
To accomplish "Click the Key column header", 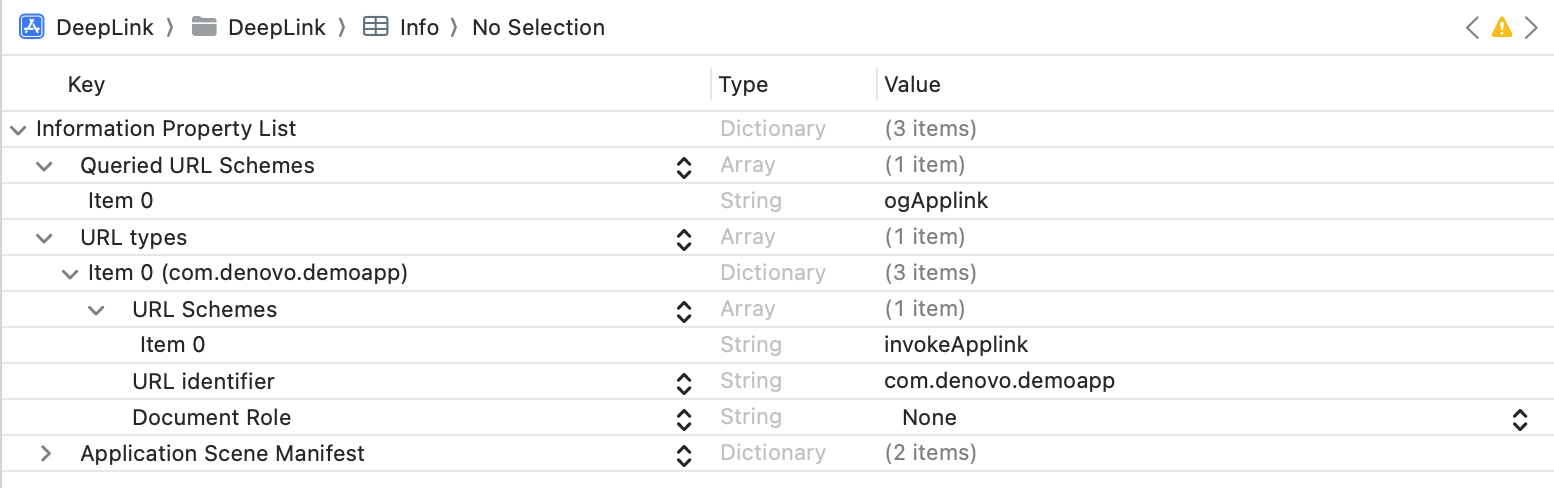I will pyautogui.click(x=86, y=84).
